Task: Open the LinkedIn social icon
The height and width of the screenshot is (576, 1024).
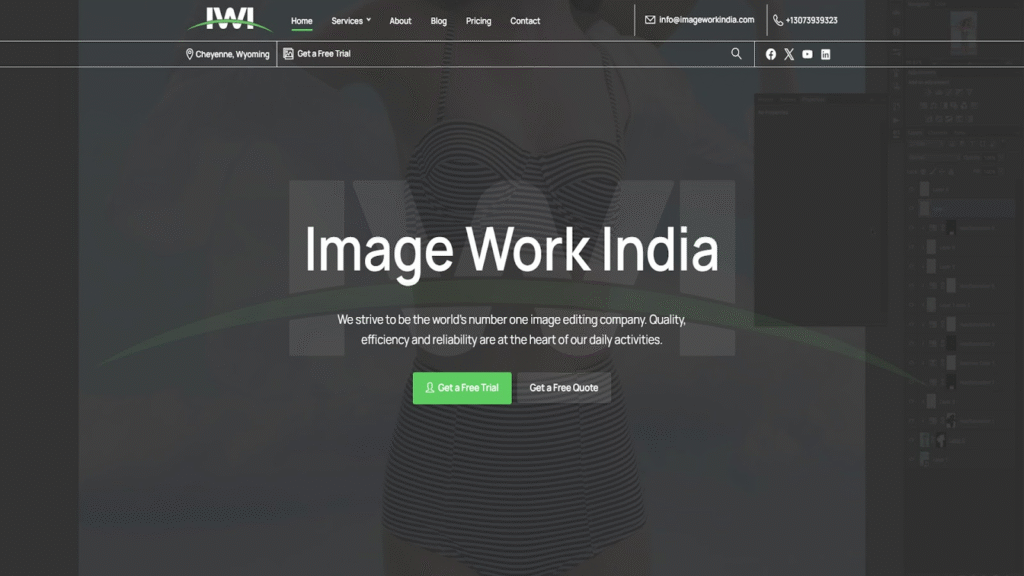Action: [x=825, y=54]
